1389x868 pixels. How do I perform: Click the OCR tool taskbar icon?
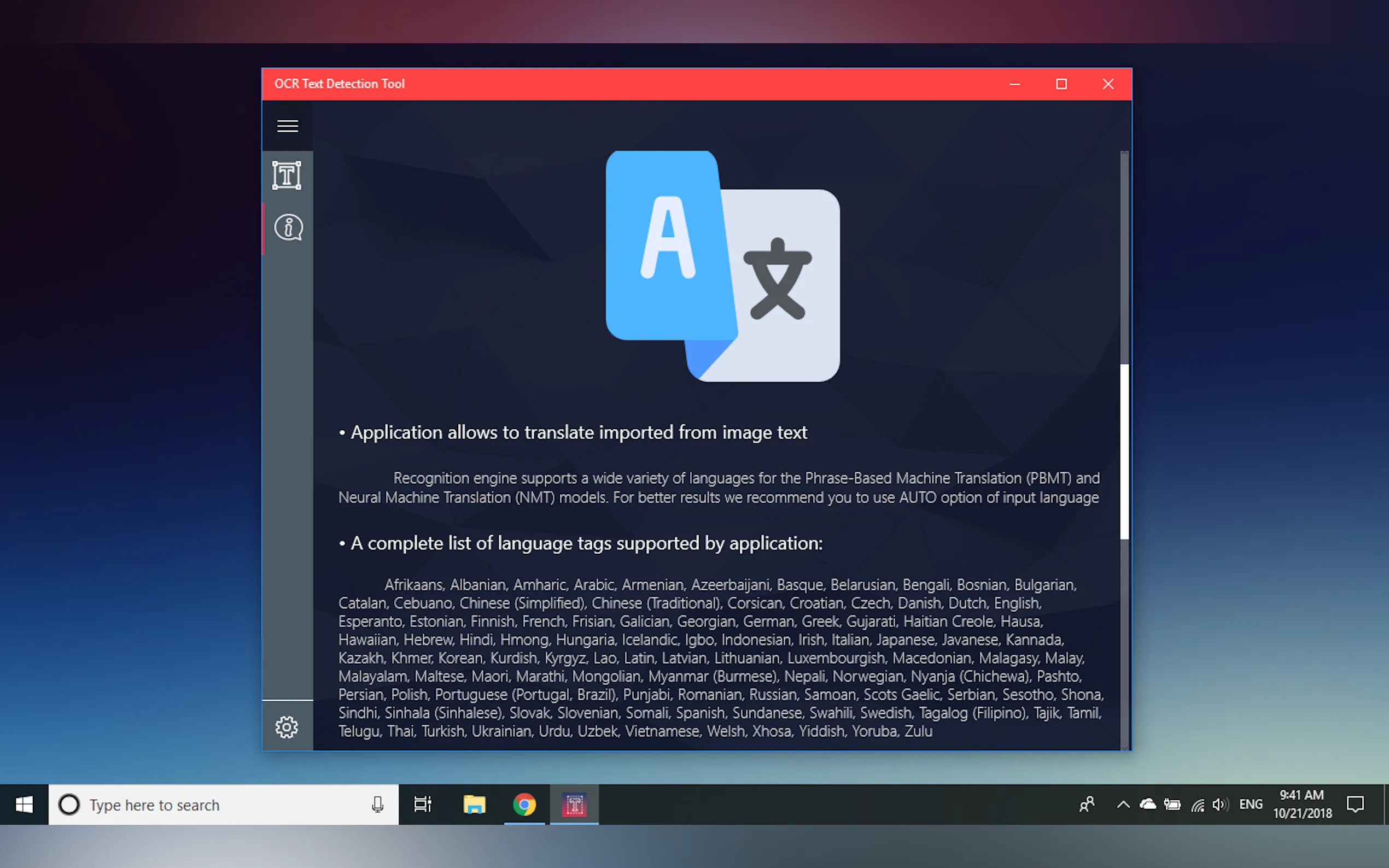click(x=574, y=805)
